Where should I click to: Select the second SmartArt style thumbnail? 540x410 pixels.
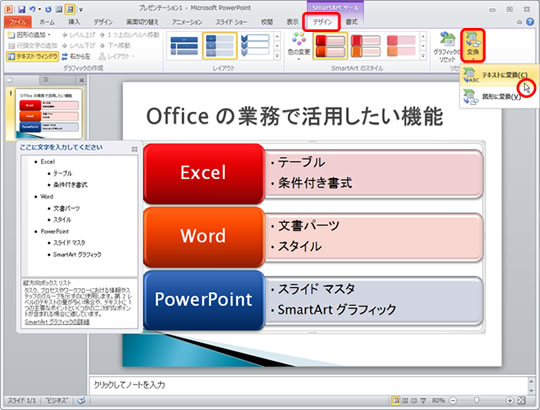pyautogui.click(x=366, y=46)
